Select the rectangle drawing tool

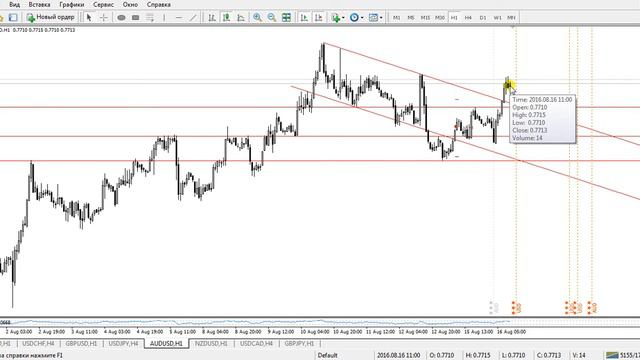136,18
